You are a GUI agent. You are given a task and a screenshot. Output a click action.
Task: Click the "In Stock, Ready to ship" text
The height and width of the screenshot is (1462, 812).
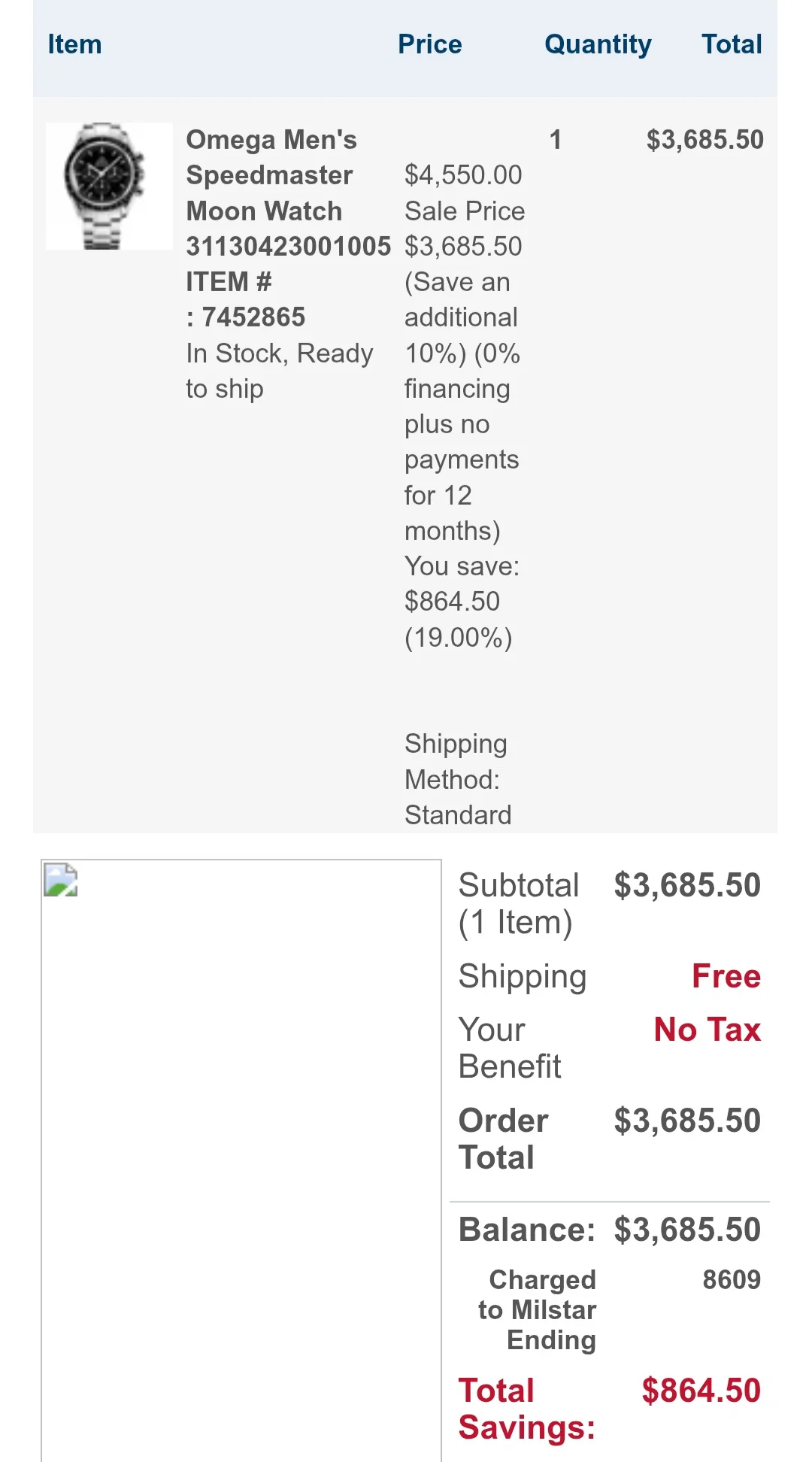click(x=279, y=371)
